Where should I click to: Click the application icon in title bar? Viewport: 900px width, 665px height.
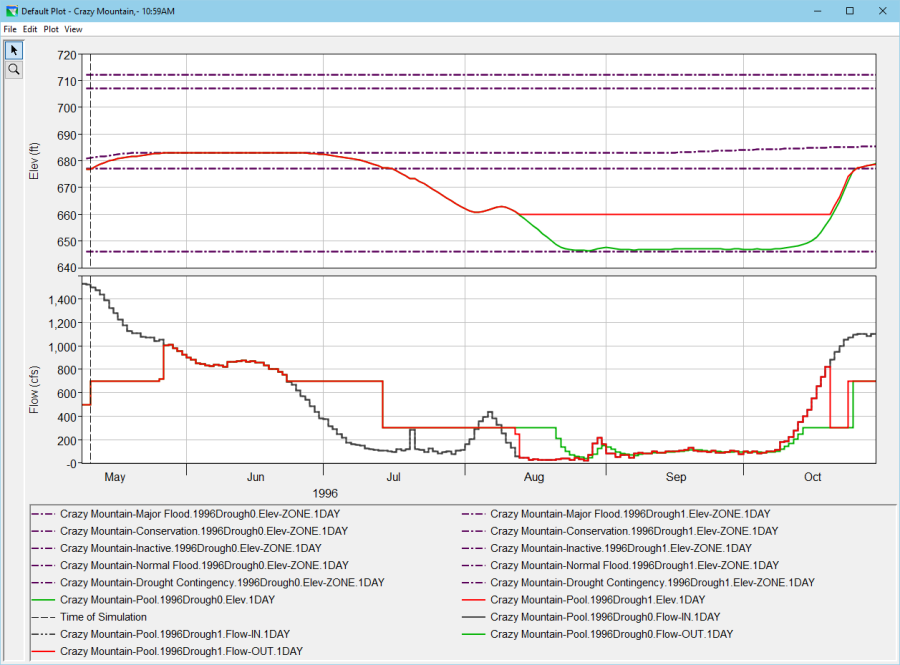pyautogui.click(x=10, y=10)
